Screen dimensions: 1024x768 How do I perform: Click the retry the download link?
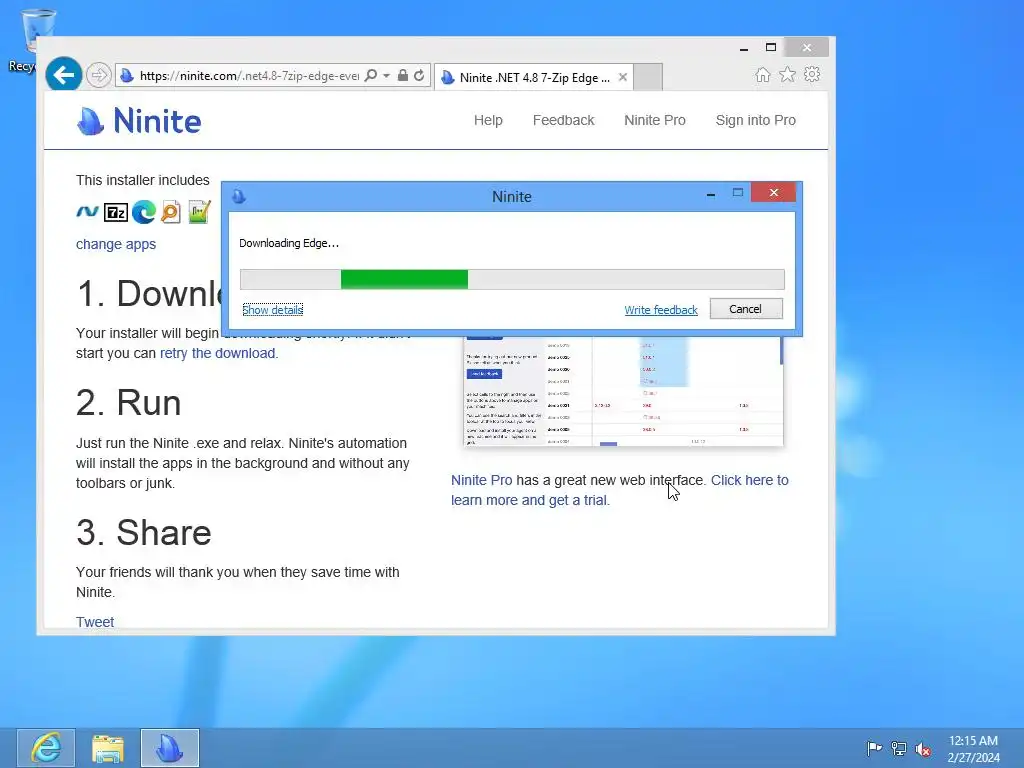(218, 353)
